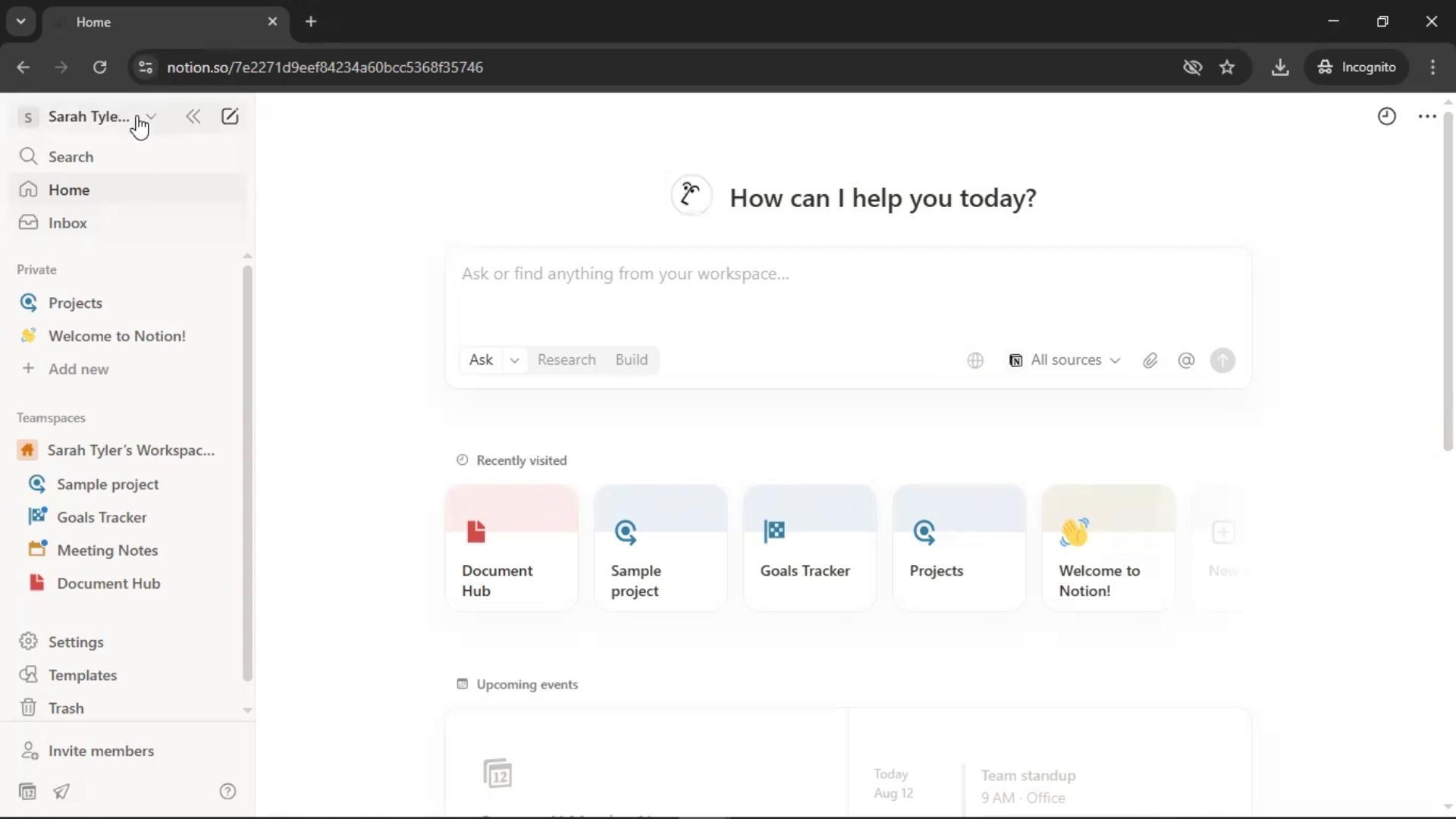
Task: Click Invite members
Action: tap(101, 751)
